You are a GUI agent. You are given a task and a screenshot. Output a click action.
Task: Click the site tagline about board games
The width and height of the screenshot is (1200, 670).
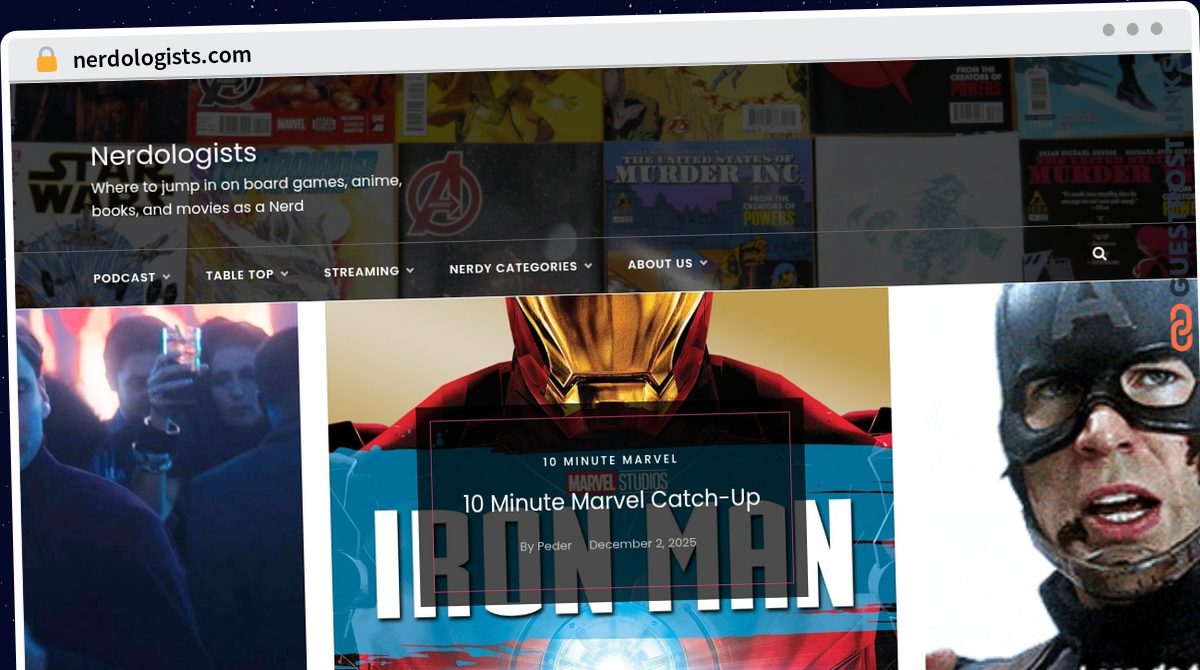247,195
